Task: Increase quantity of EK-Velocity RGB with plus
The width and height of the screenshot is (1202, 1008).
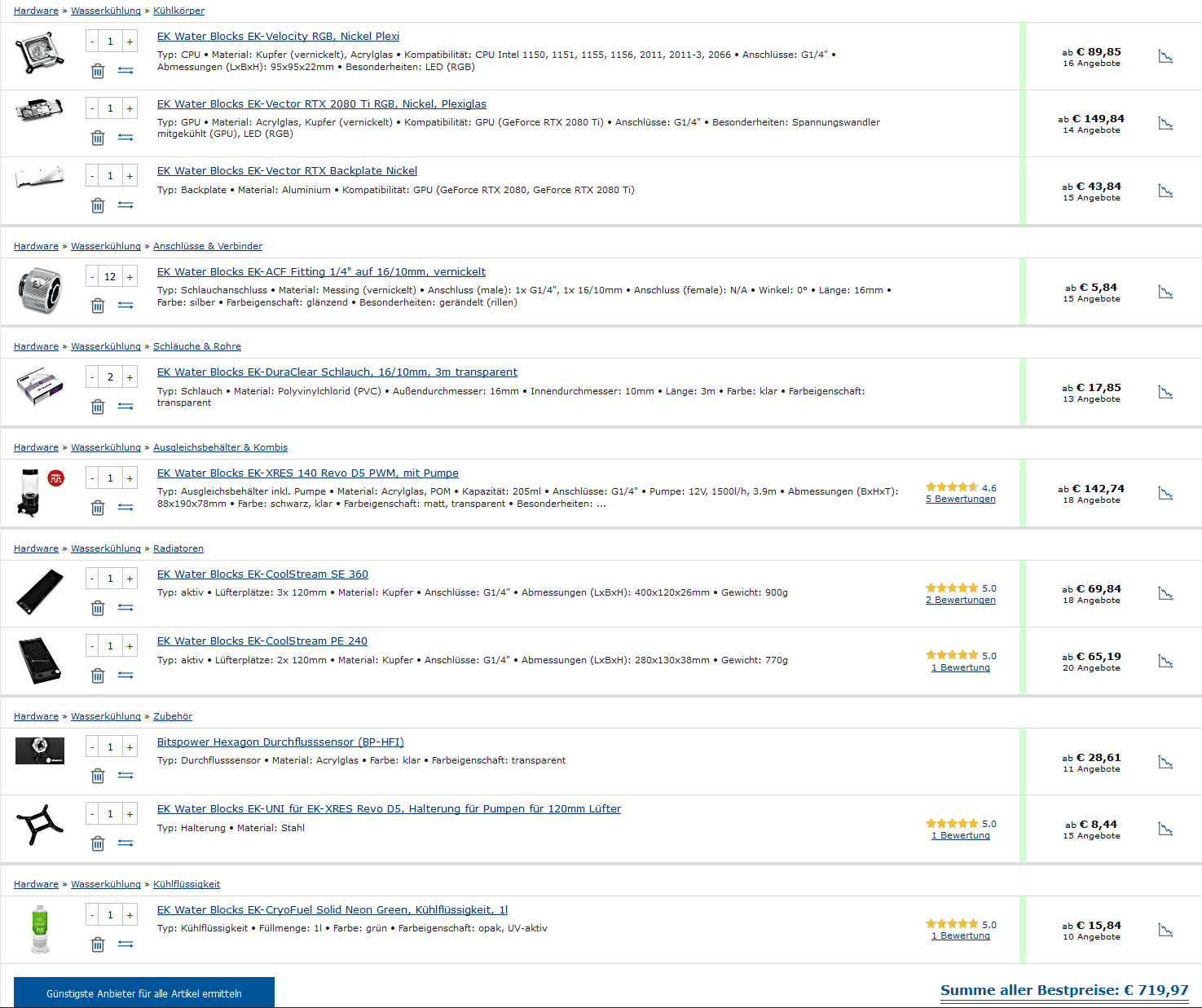Action: pyautogui.click(x=130, y=42)
